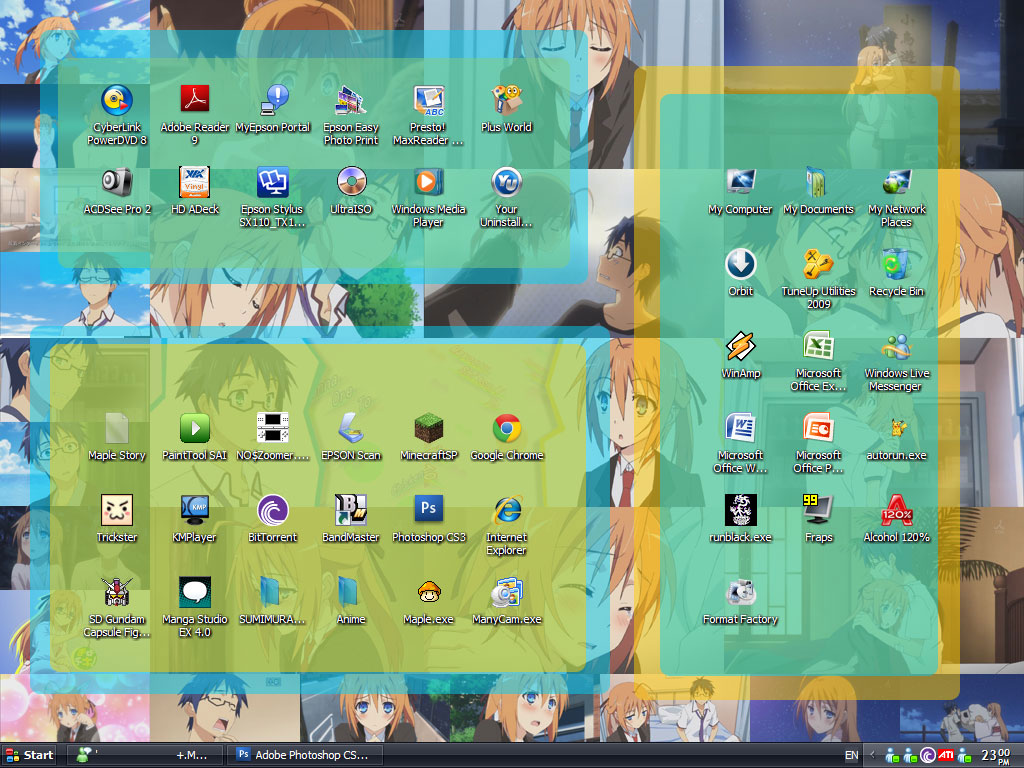Image resolution: width=1024 pixels, height=768 pixels.
Task: Select the Orbit downloader icon
Action: 741,264
